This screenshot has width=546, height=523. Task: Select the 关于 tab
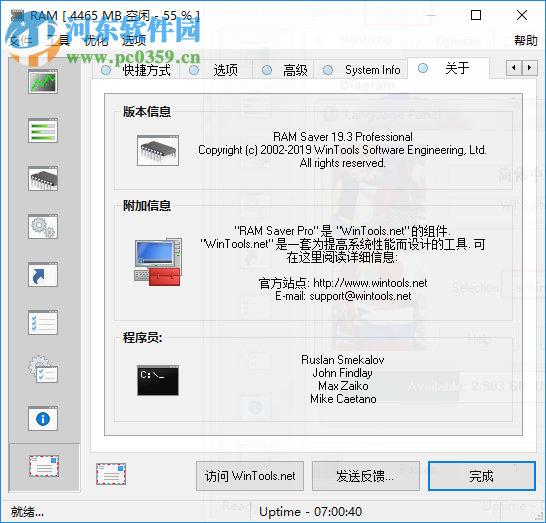pyautogui.click(x=448, y=68)
